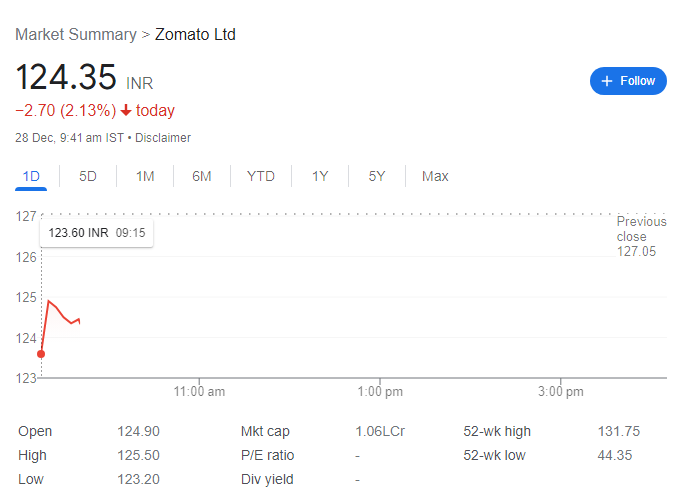Image resolution: width=693 pixels, height=494 pixels.
Task: Select the YTD chart tab
Action: pyautogui.click(x=261, y=176)
